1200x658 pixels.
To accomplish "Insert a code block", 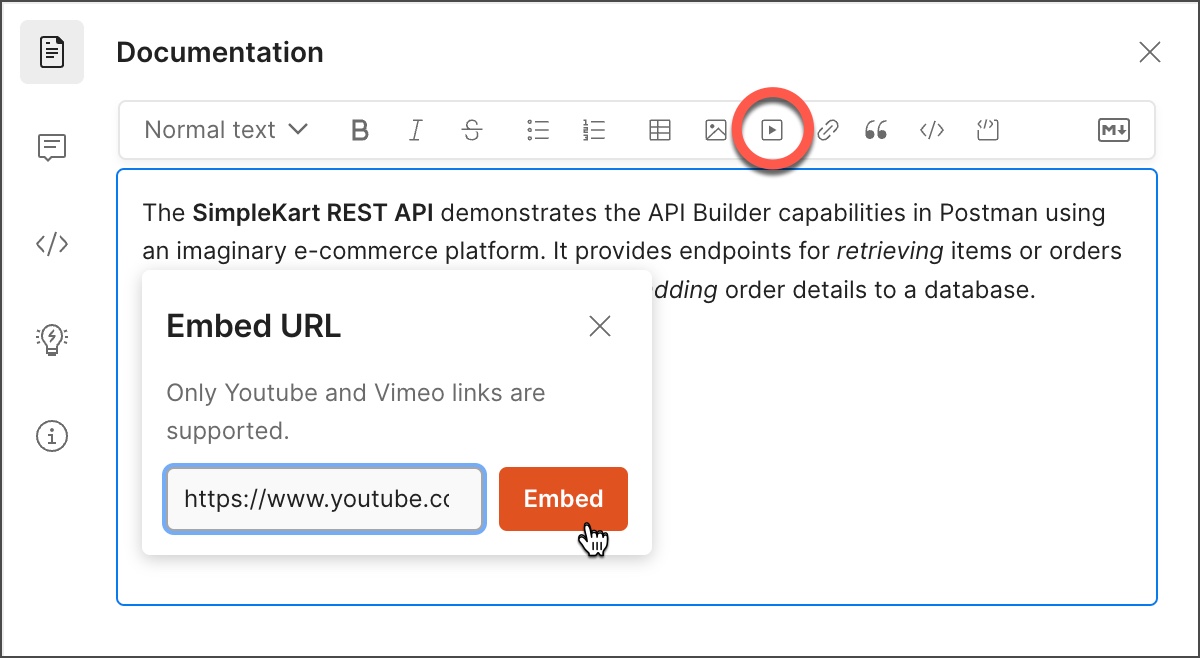I will (988, 130).
